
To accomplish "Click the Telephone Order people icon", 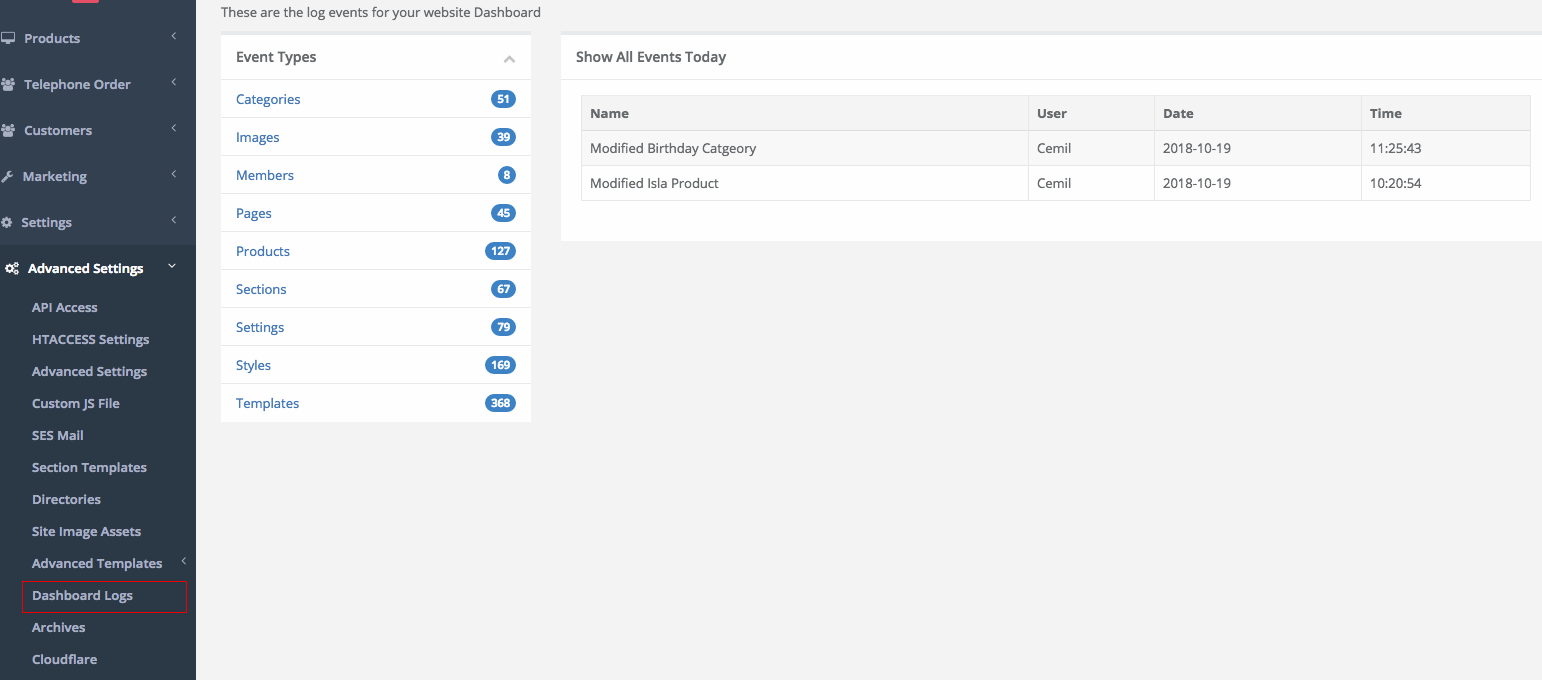I will tap(9, 84).
